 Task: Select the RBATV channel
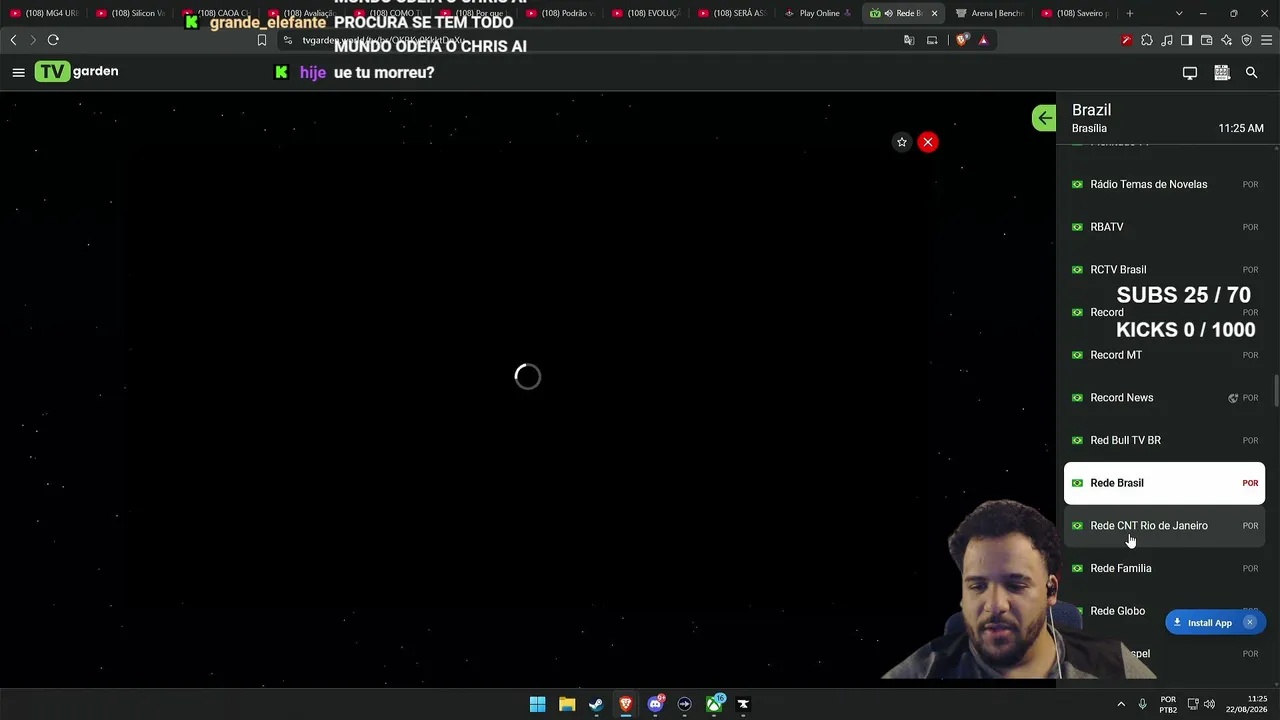pyautogui.click(x=1164, y=227)
